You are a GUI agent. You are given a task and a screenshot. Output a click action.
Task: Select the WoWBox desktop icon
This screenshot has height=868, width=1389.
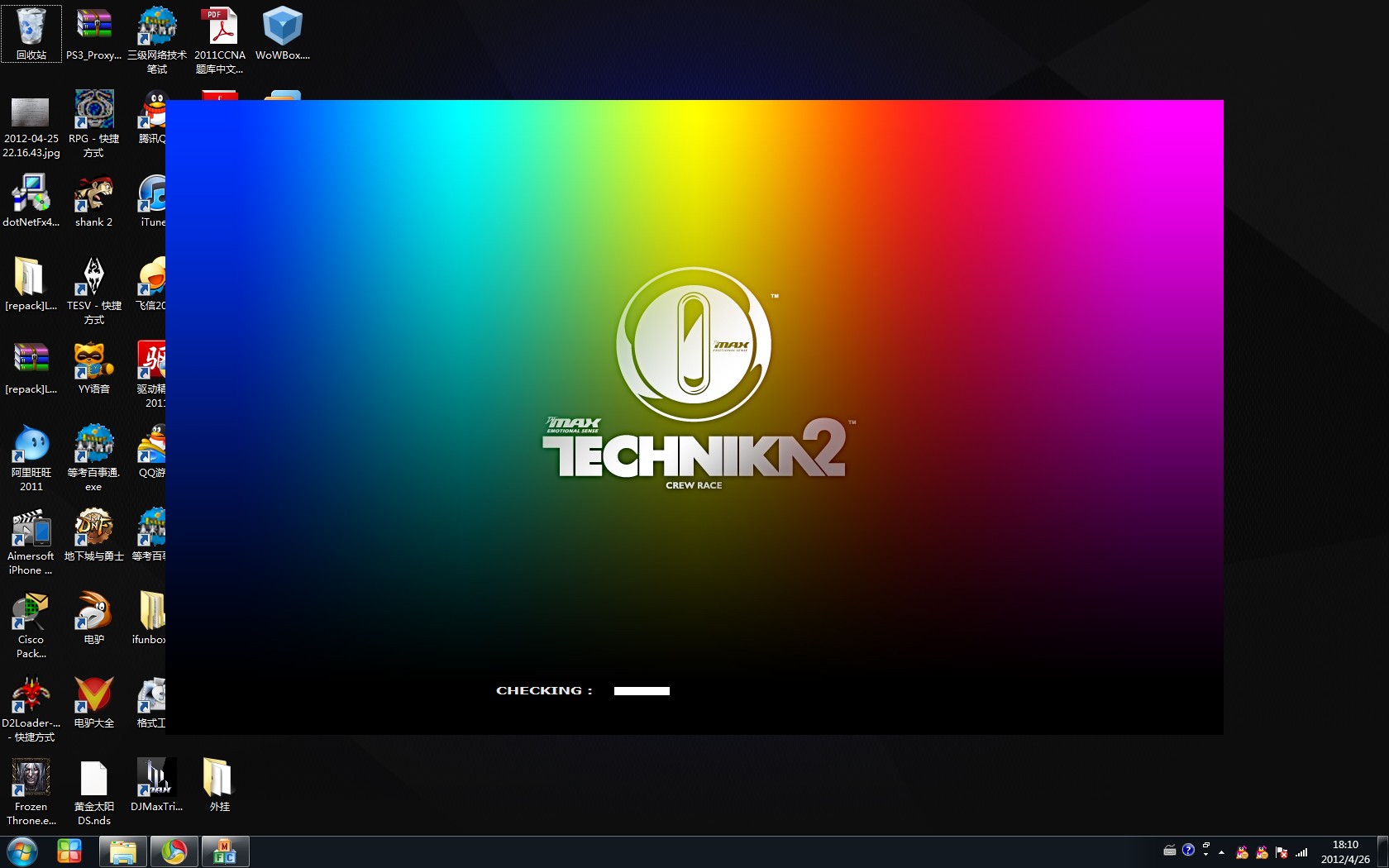click(x=283, y=34)
